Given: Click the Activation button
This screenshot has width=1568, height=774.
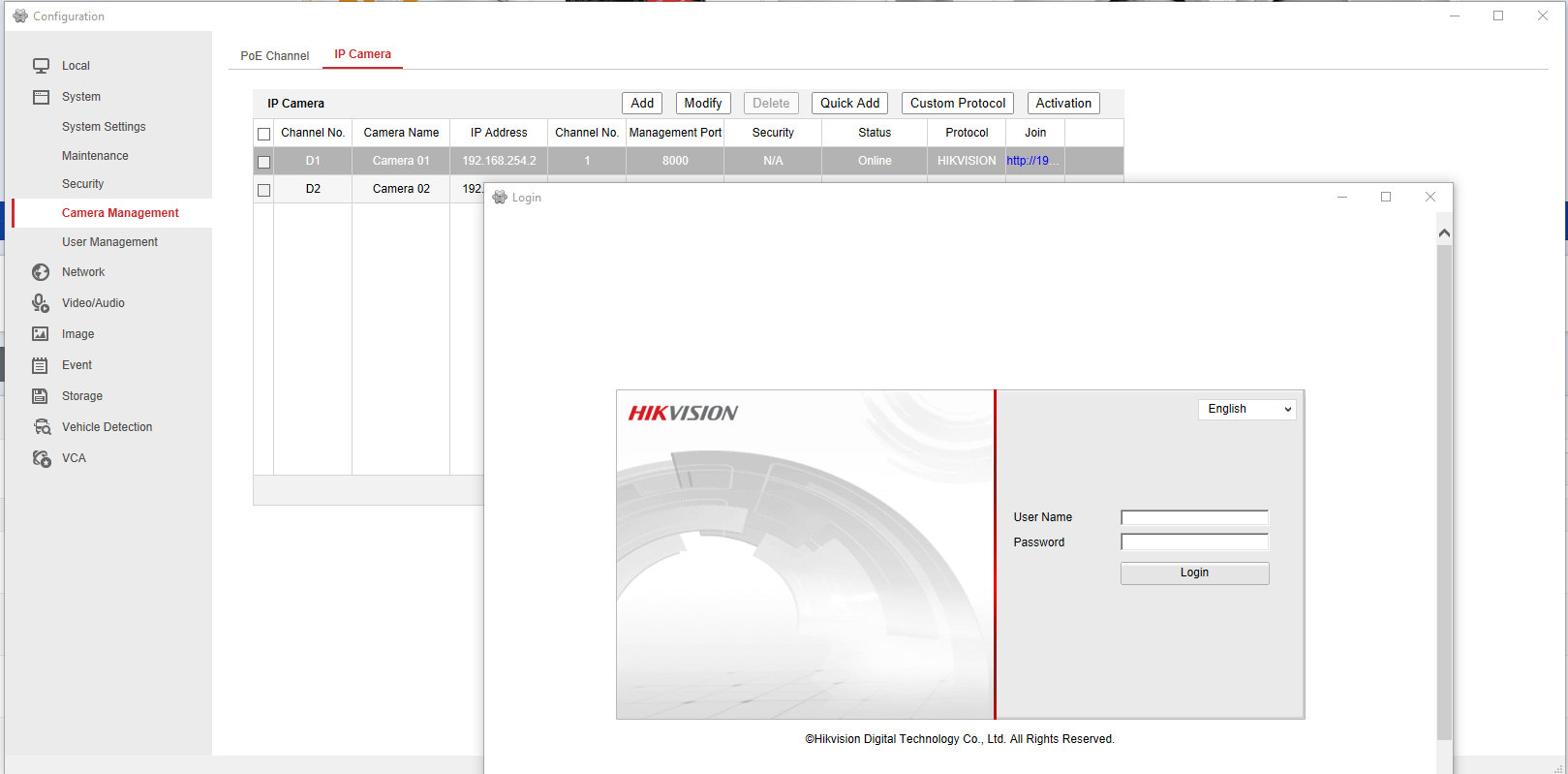Looking at the screenshot, I should point(1063,104).
